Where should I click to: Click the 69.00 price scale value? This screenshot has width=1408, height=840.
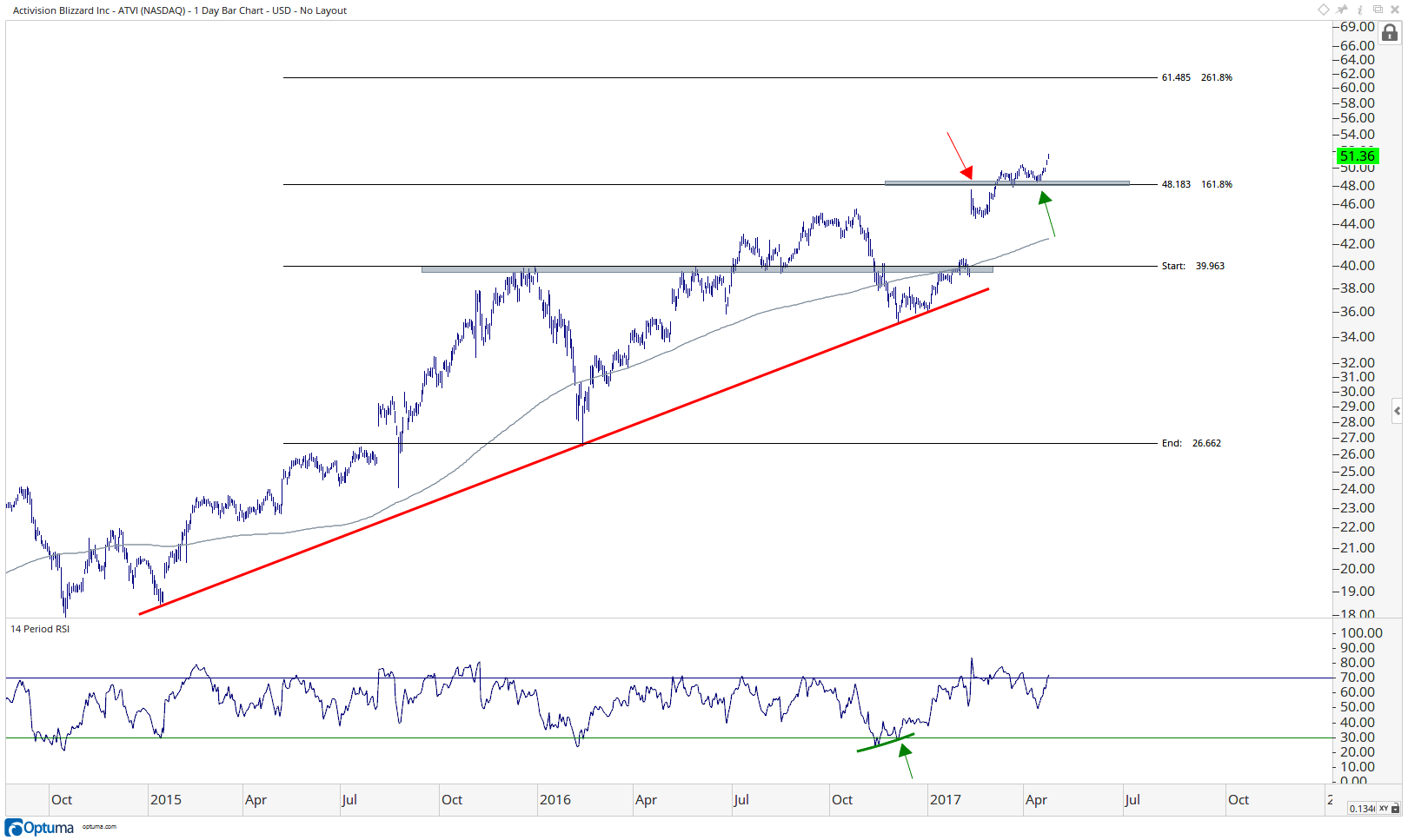pos(1358,28)
